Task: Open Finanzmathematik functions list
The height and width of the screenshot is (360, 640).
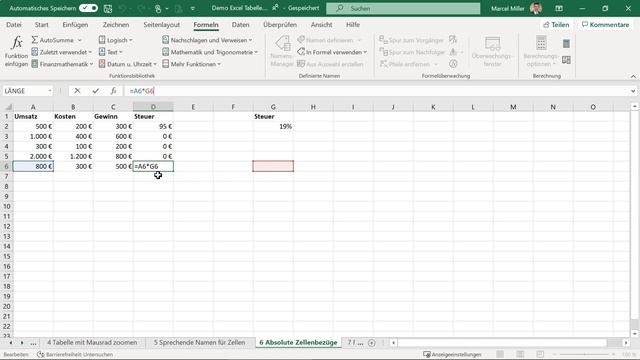Action: 62,64
